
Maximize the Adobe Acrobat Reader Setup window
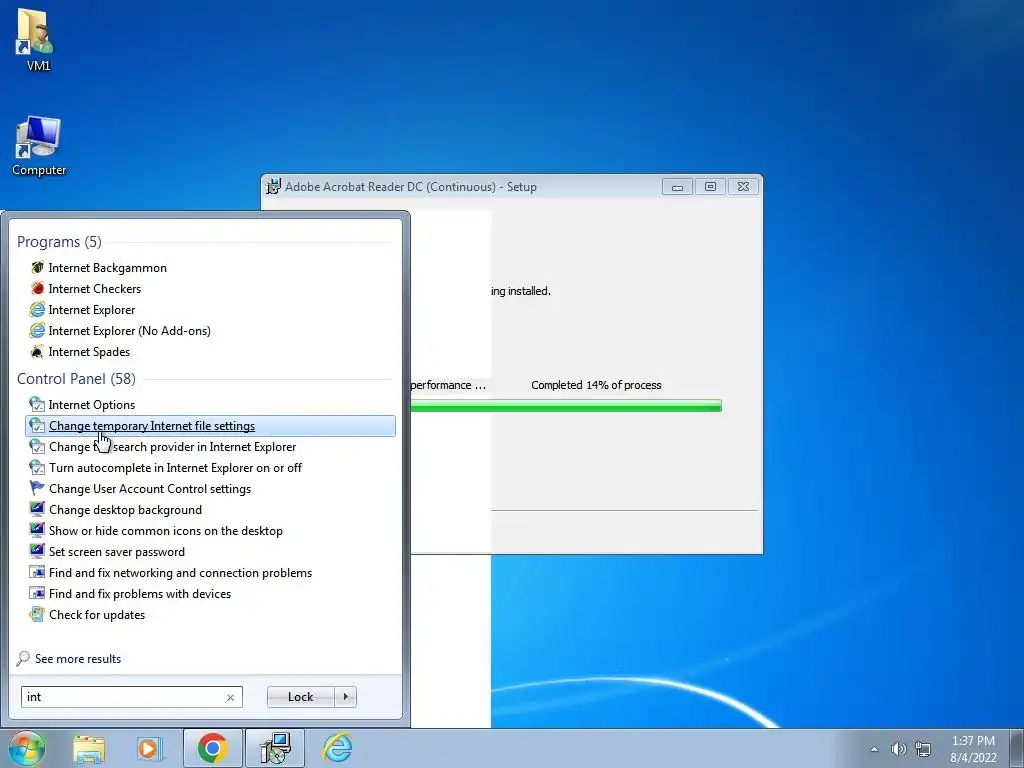pyautogui.click(x=710, y=187)
